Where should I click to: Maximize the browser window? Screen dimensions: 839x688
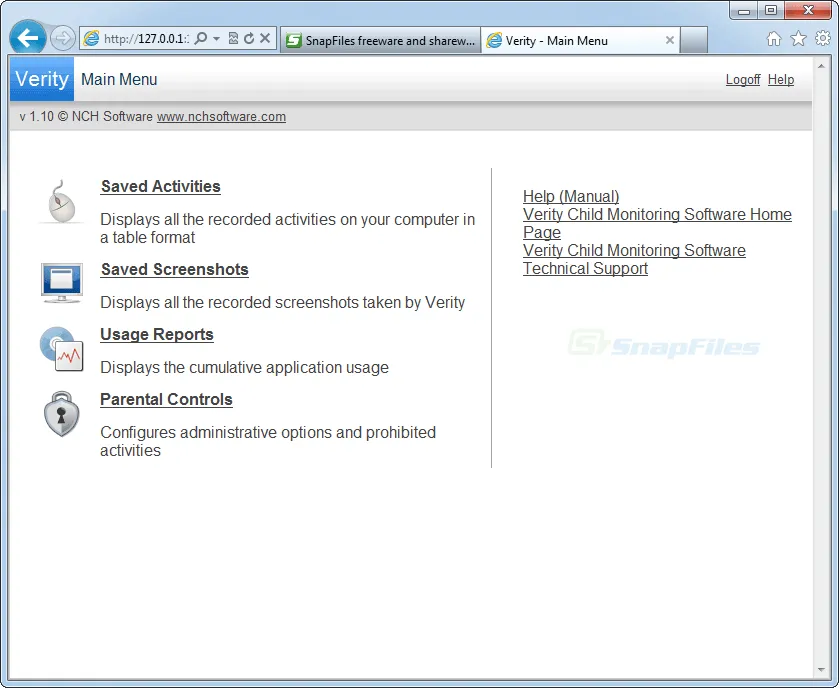[x=771, y=10]
